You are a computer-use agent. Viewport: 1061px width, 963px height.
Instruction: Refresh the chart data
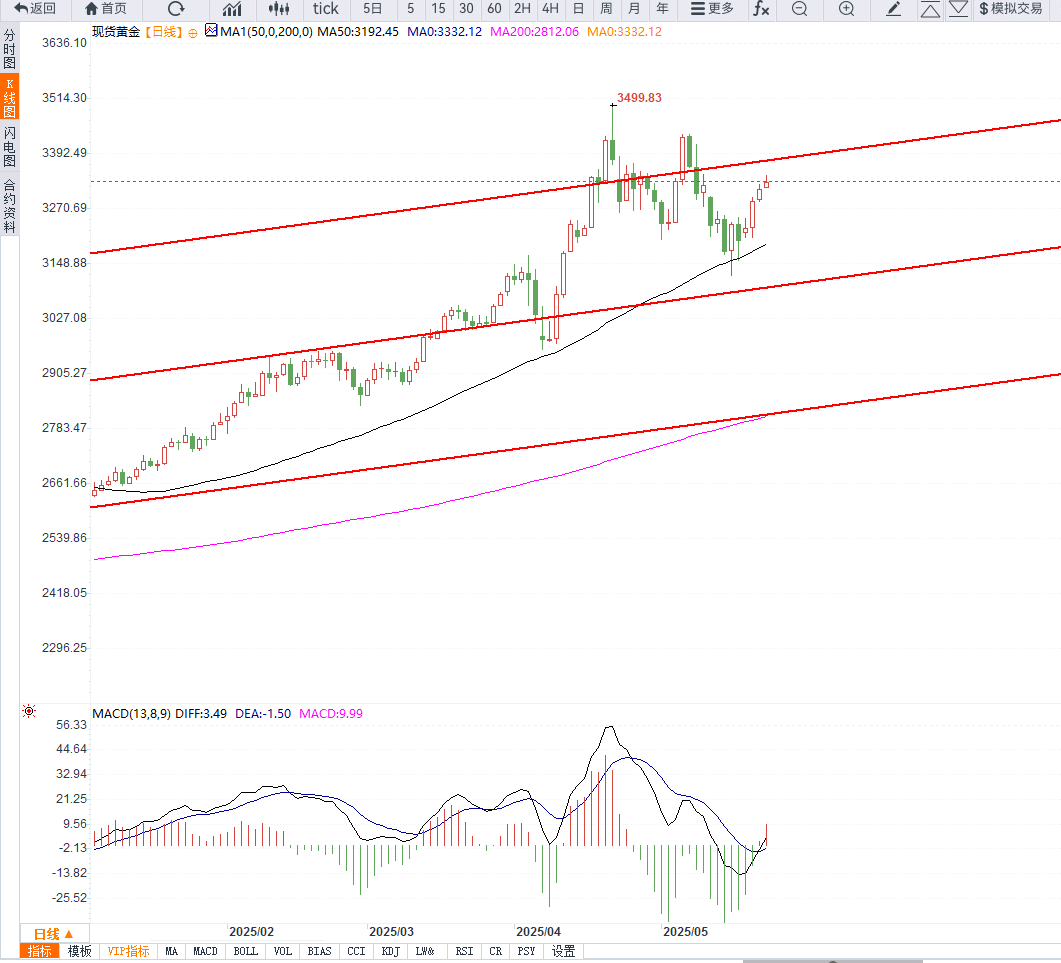point(176,9)
